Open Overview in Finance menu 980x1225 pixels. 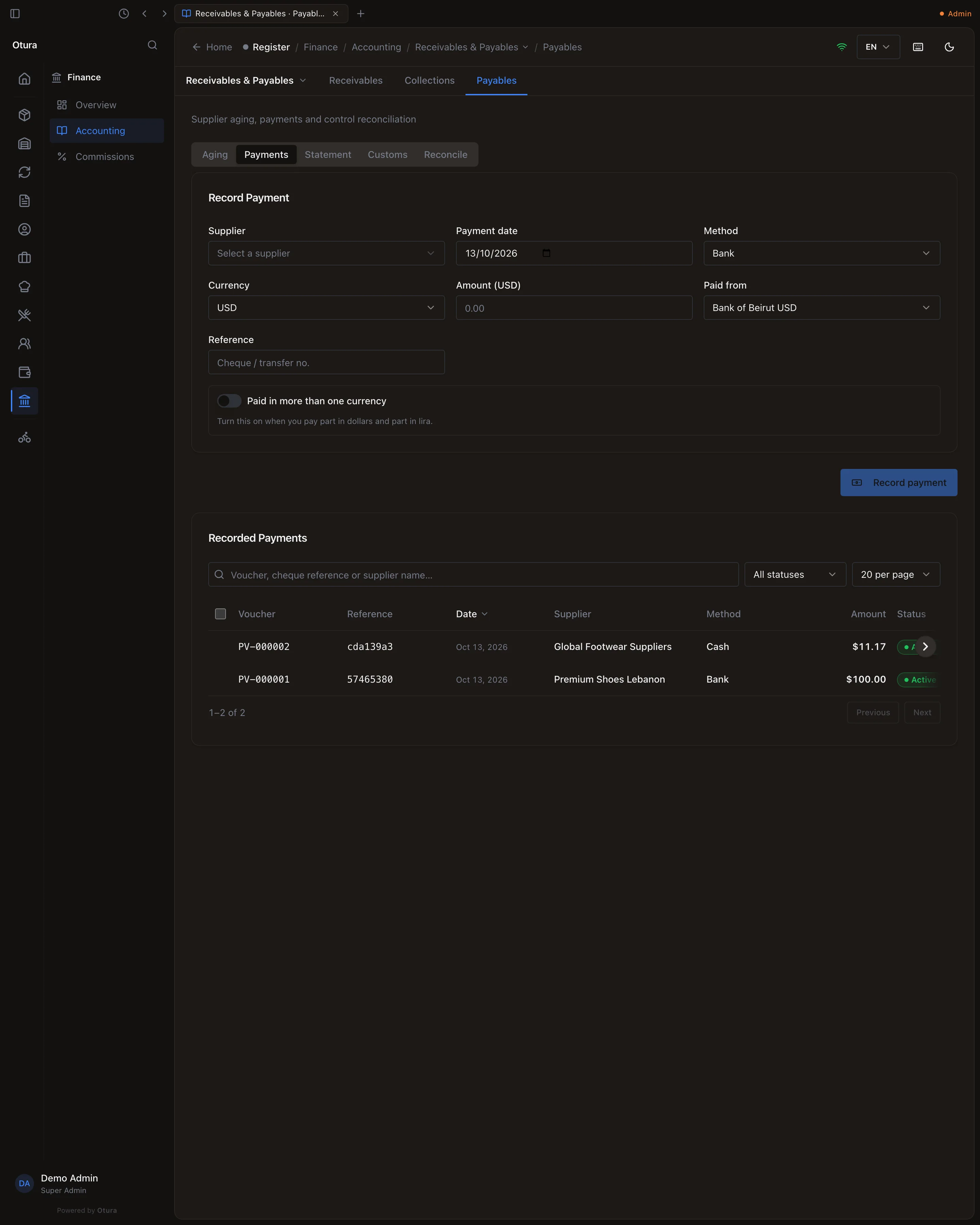(107, 105)
